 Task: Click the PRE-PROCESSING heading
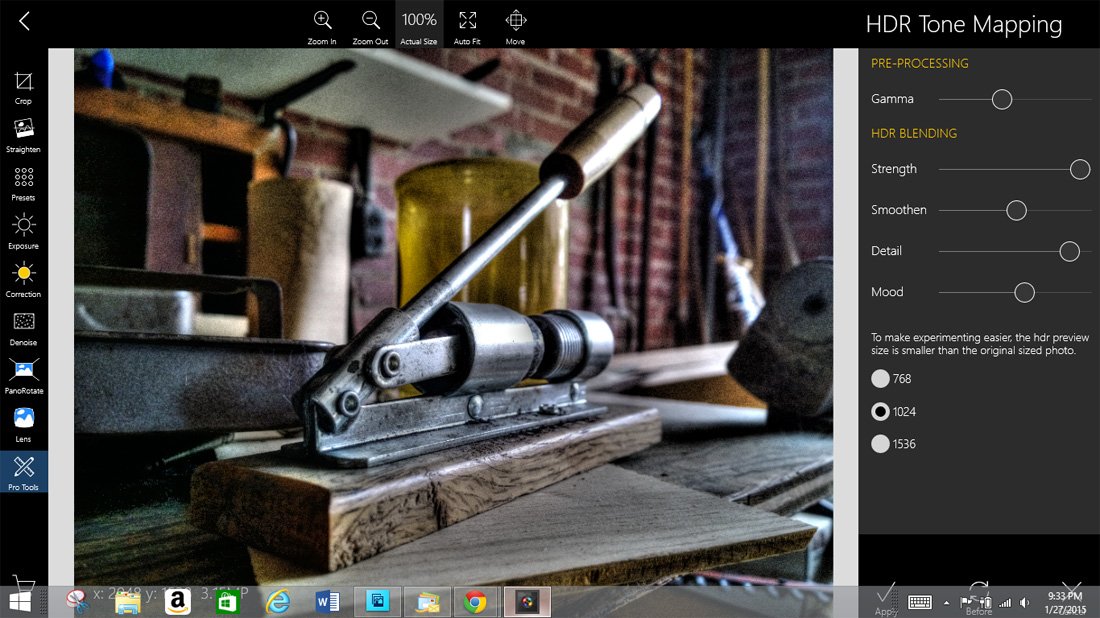pyautogui.click(x=920, y=63)
